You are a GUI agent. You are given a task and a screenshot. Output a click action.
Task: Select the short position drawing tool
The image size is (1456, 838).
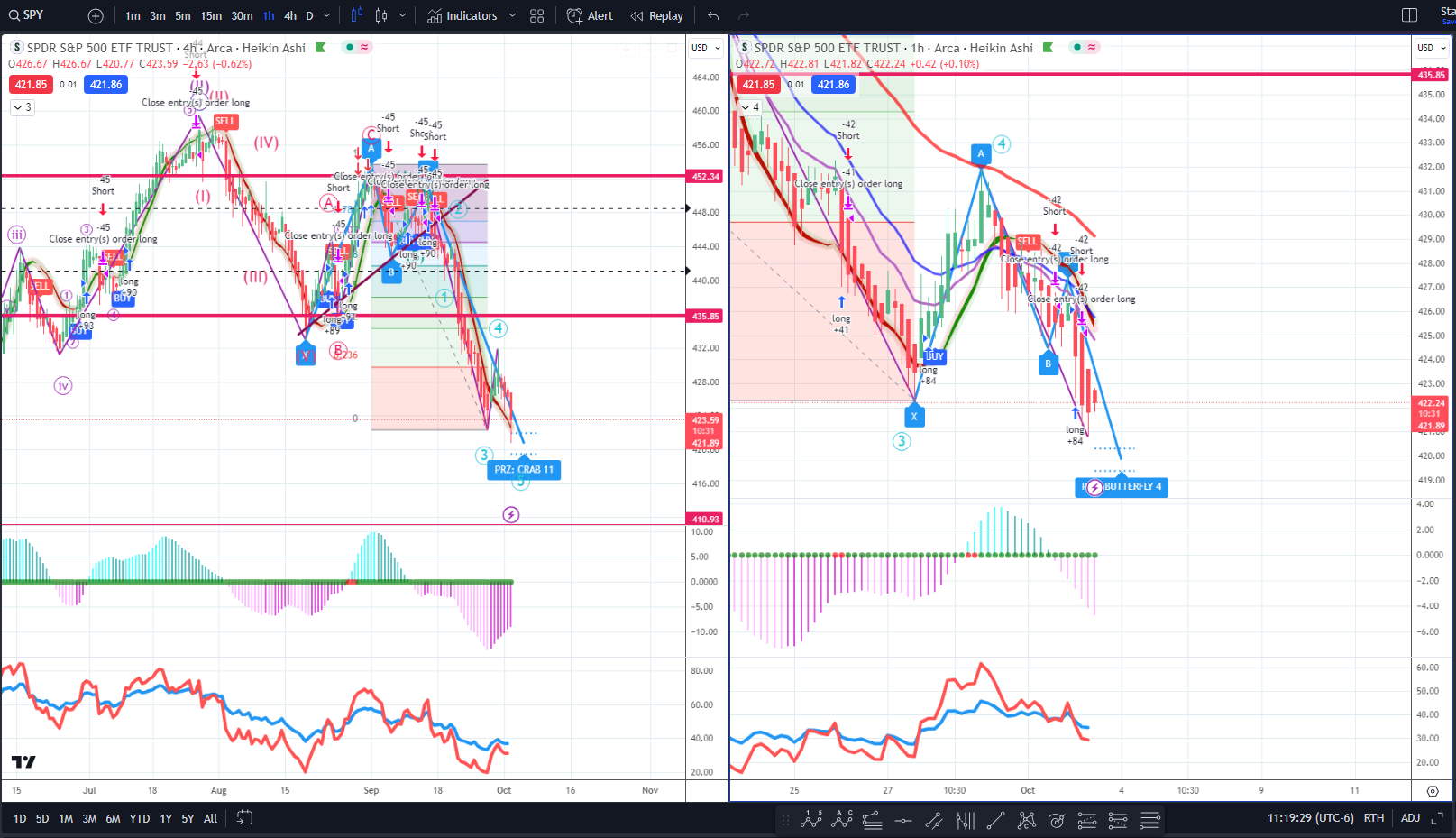(1118, 820)
